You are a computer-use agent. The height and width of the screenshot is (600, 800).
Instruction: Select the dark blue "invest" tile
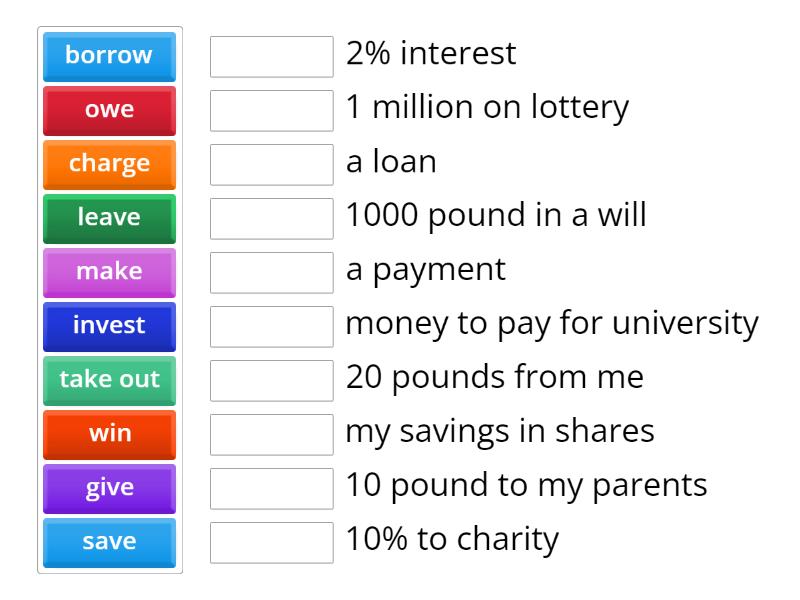109,326
